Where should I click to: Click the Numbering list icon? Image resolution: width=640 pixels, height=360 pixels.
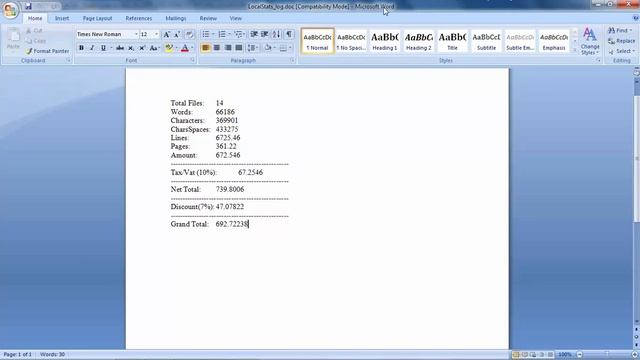[222, 34]
